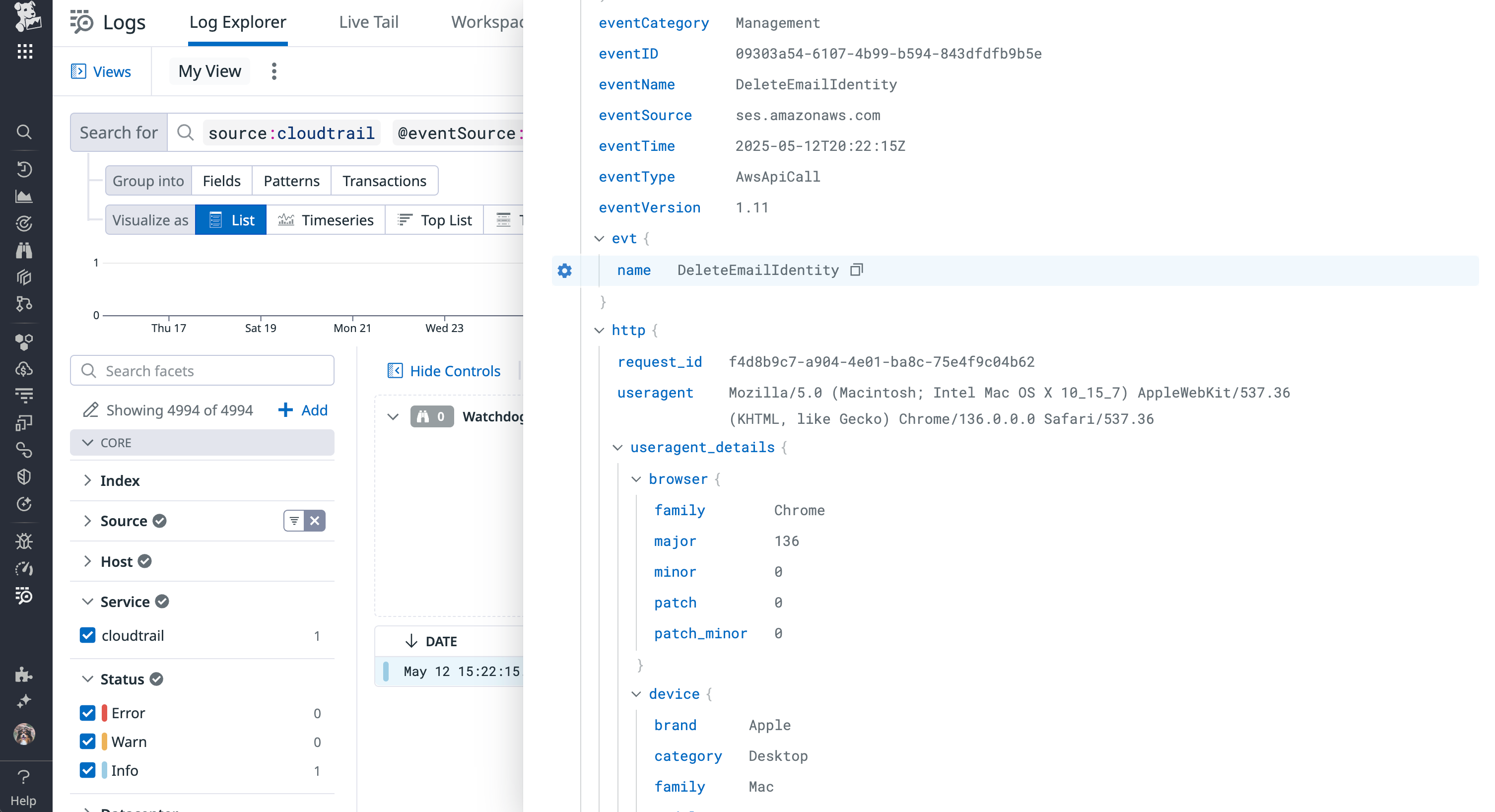Expand the Host facet group
1495x812 pixels.
(x=88, y=561)
